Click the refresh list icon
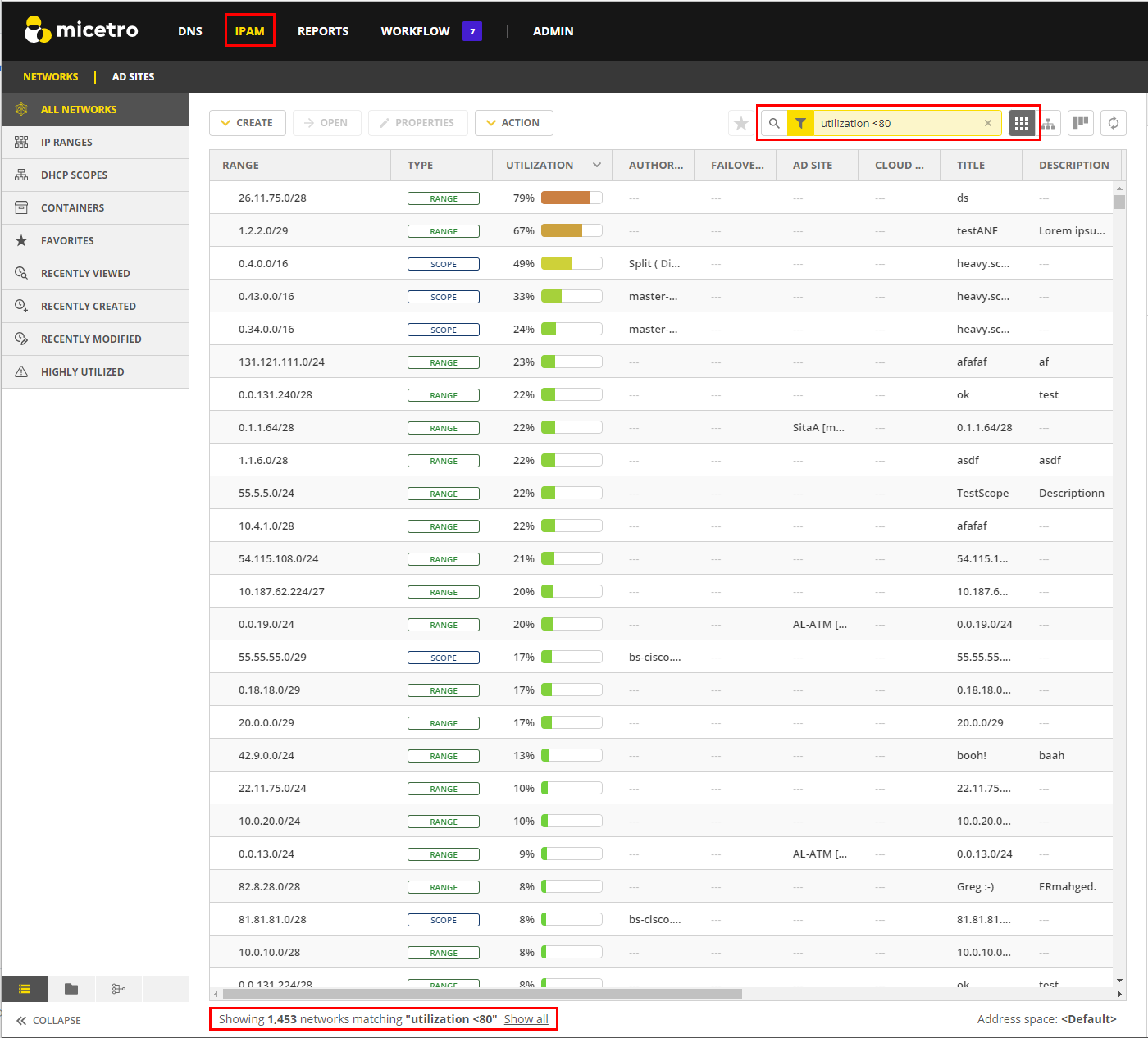 click(x=1113, y=124)
